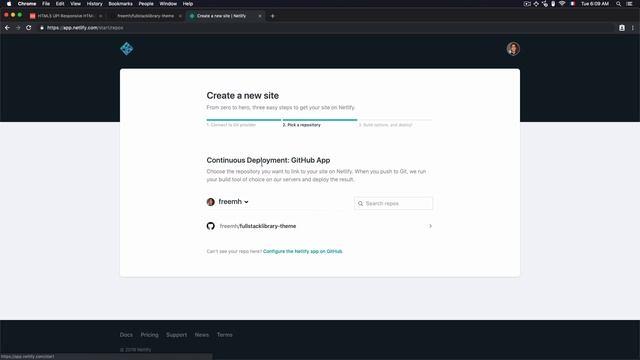640x360 pixels.
Task: Click the Chrome profile icon in toolbar
Action: click(x=622, y=28)
